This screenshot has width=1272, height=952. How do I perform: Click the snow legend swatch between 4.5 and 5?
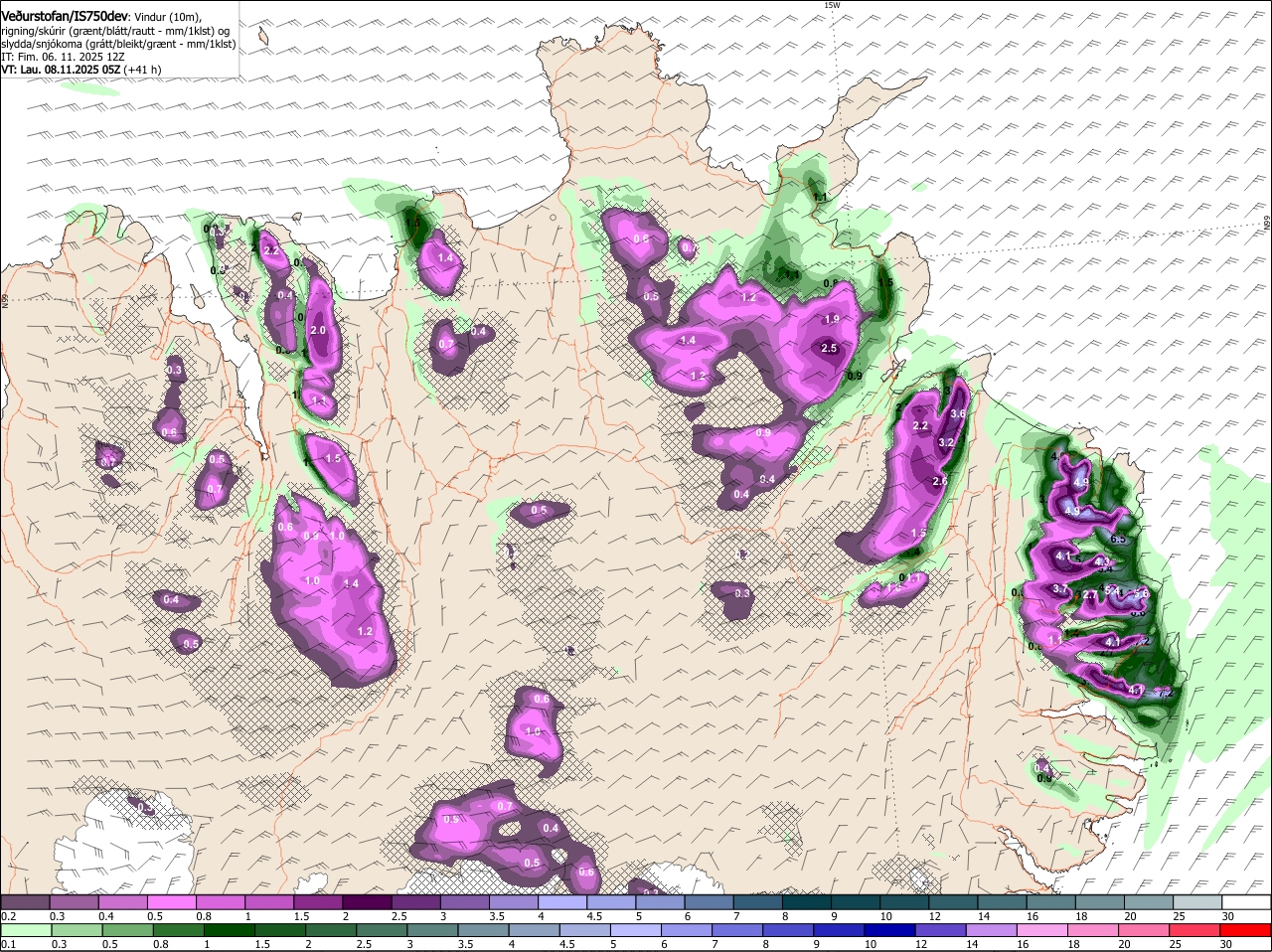[613, 901]
